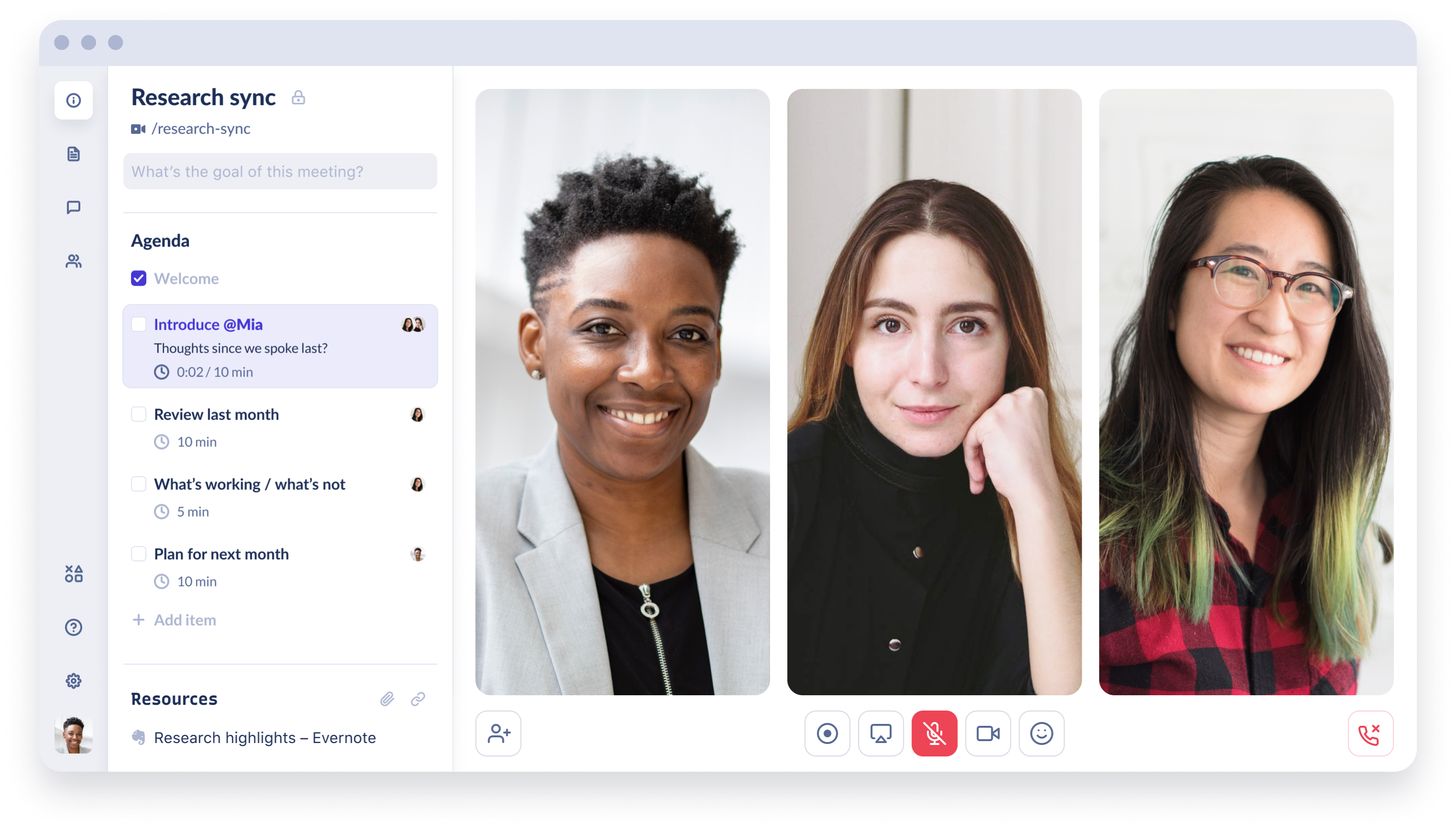Open the help question mark icon

click(x=74, y=627)
